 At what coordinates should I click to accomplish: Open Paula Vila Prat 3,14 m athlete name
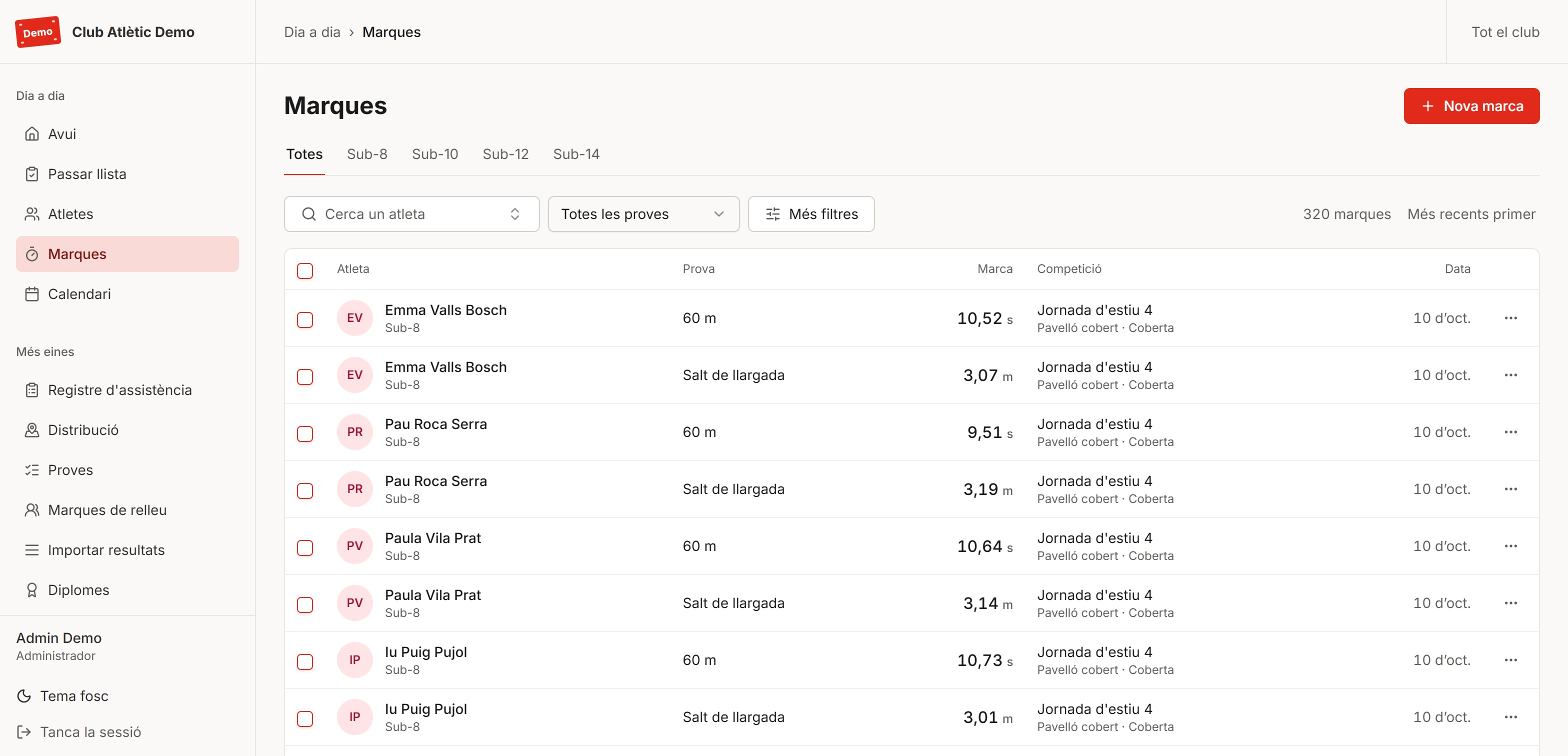click(433, 595)
